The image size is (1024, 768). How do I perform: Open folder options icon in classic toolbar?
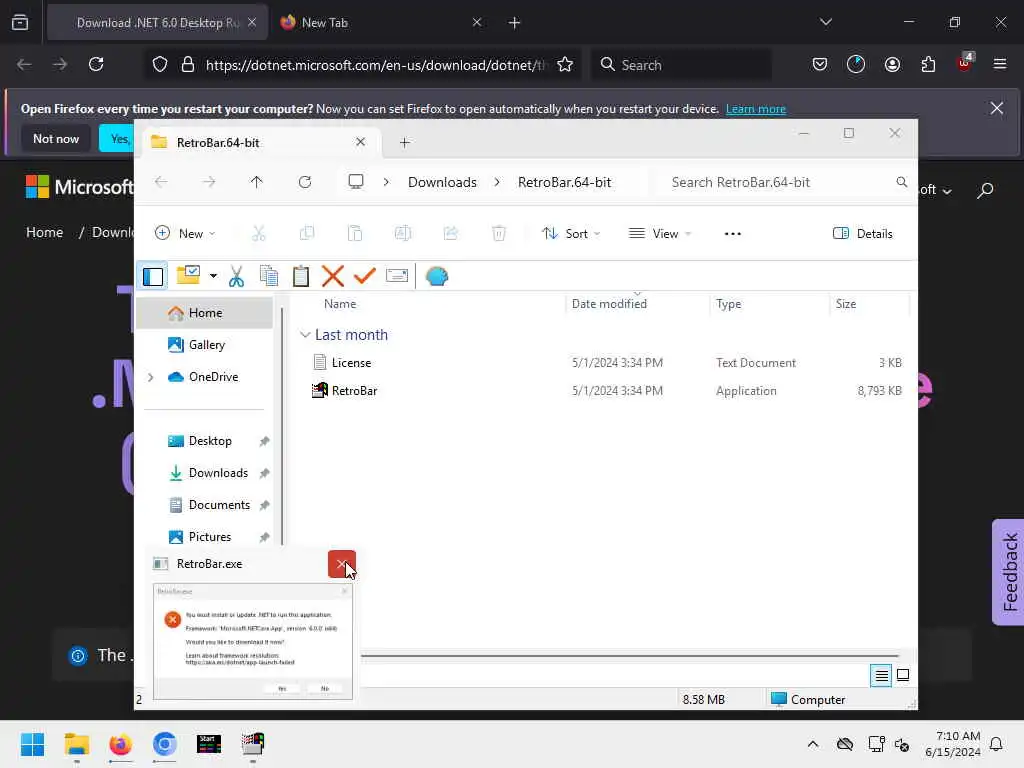point(189,276)
